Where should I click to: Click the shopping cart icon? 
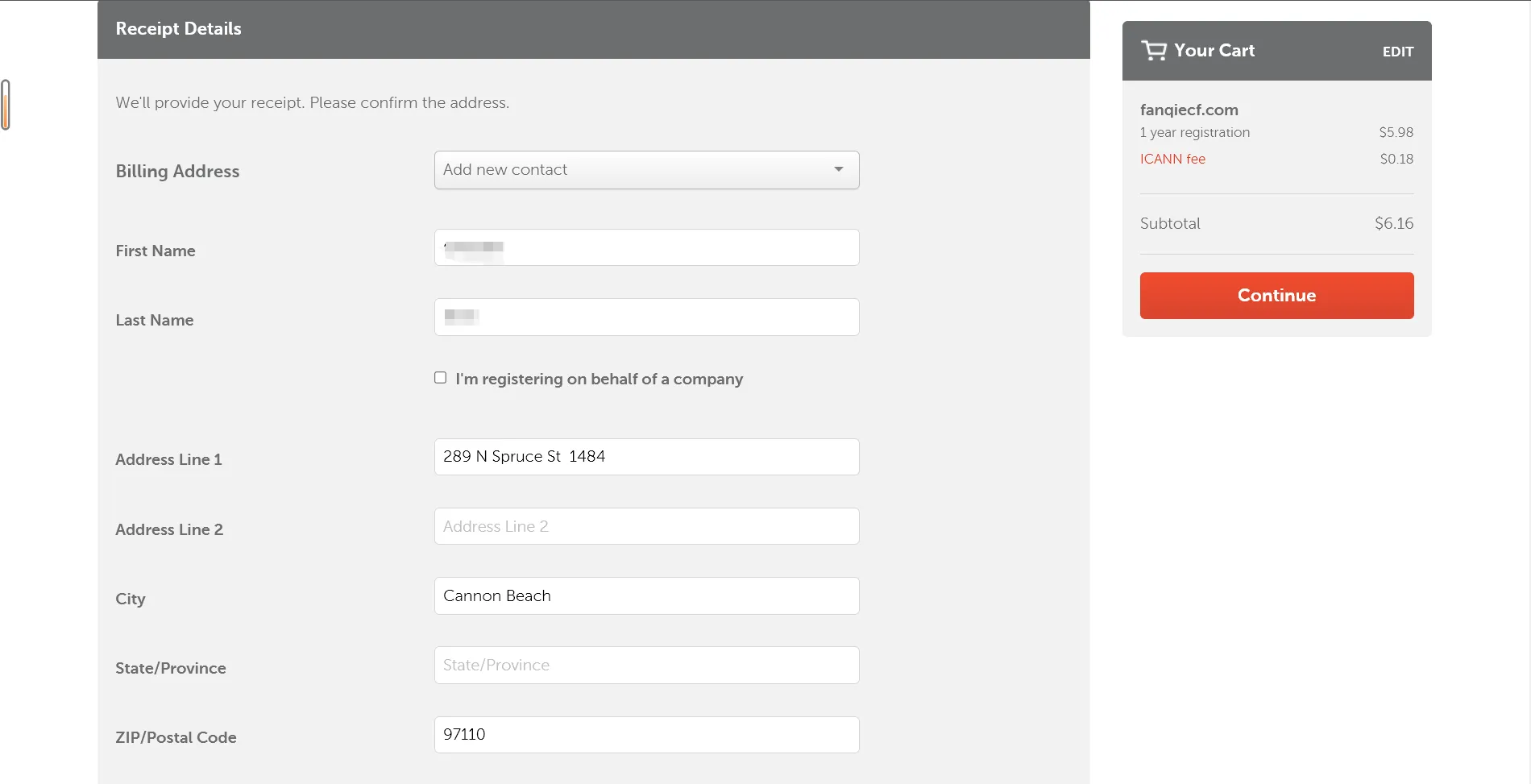pyautogui.click(x=1153, y=51)
